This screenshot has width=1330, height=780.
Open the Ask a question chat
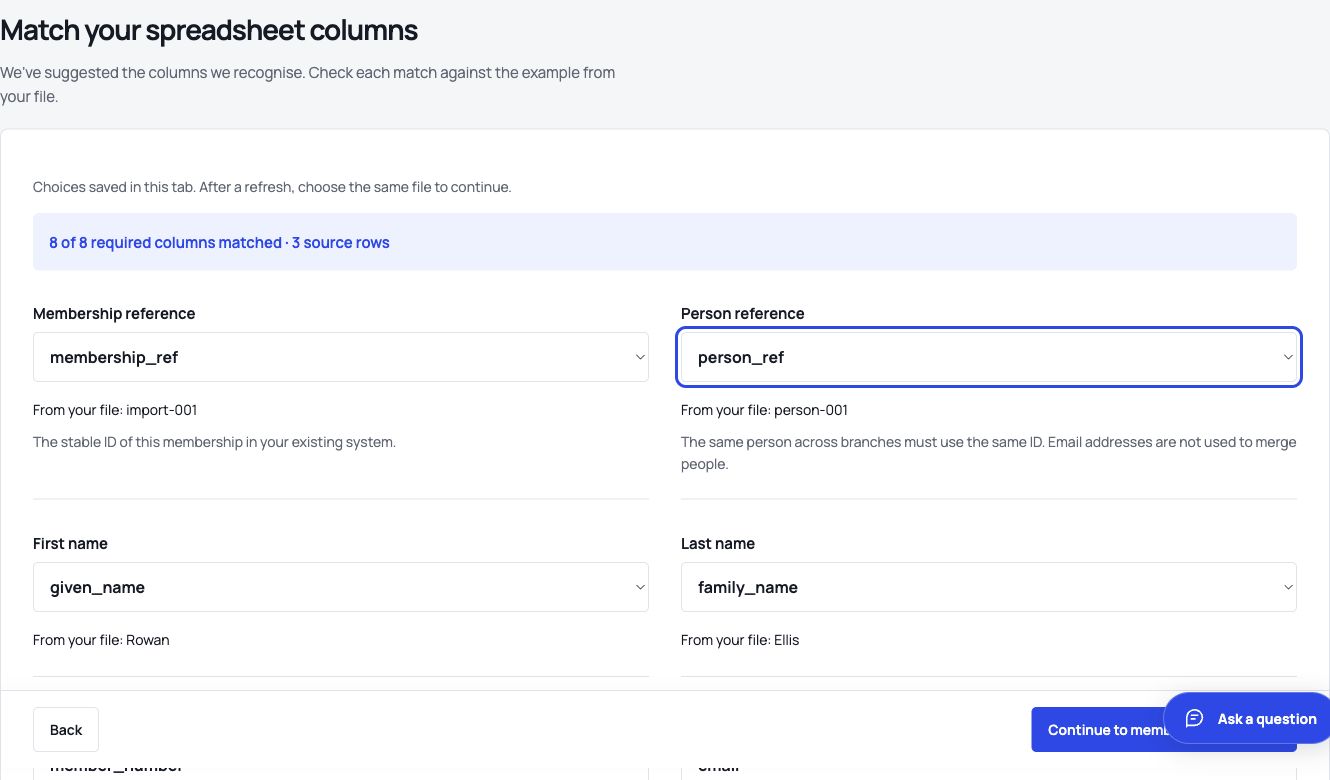click(x=1250, y=718)
